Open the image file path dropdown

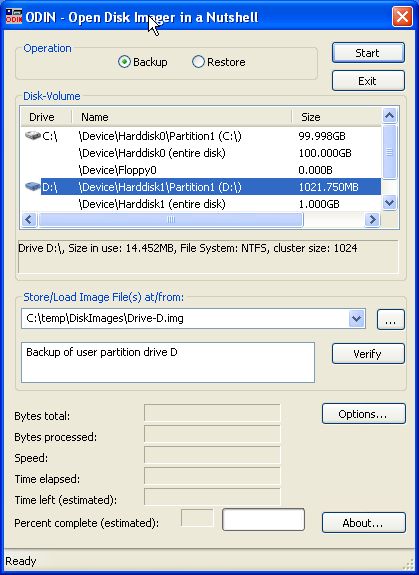(356, 318)
